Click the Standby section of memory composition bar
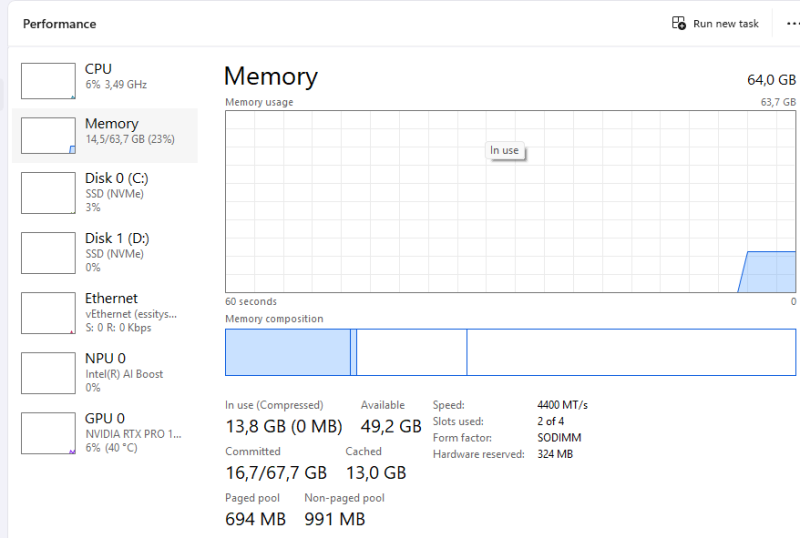 [x=412, y=352]
